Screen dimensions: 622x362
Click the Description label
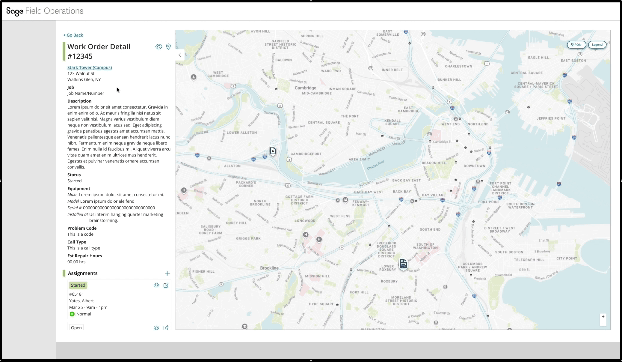pyautogui.click(x=79, y=101)
